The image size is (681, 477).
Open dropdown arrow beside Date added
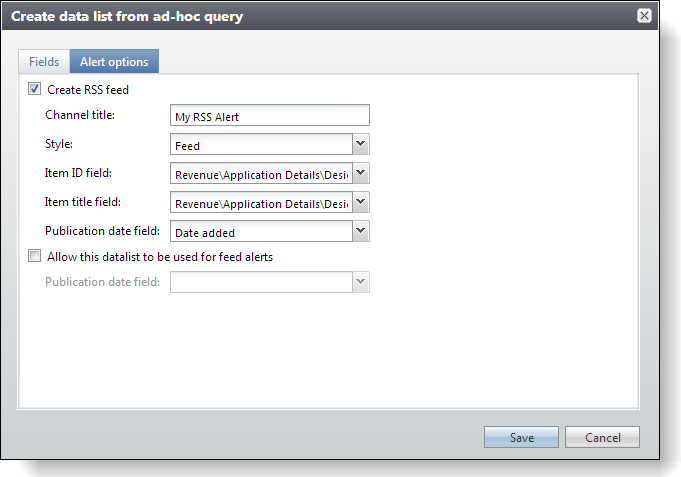(x=361, y=232)
